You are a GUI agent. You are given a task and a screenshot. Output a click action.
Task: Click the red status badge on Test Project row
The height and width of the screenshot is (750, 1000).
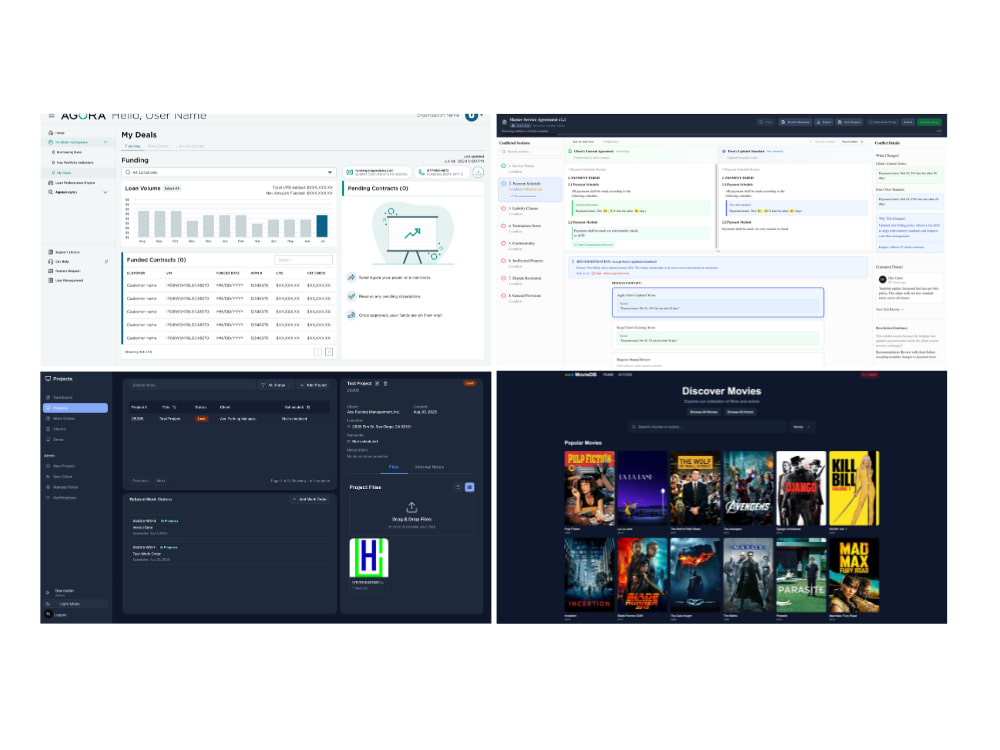click(202, 419)
